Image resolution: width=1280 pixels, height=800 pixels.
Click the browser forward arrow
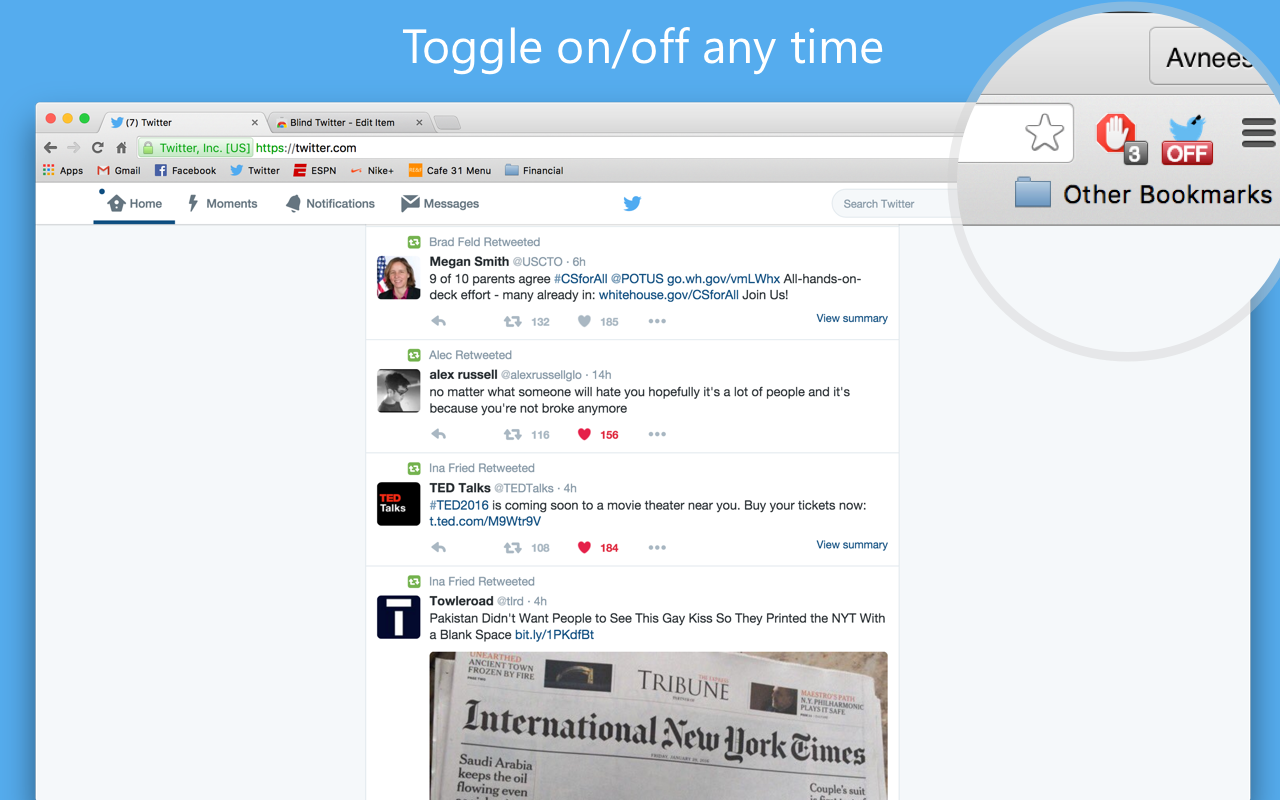pos(73,147)
